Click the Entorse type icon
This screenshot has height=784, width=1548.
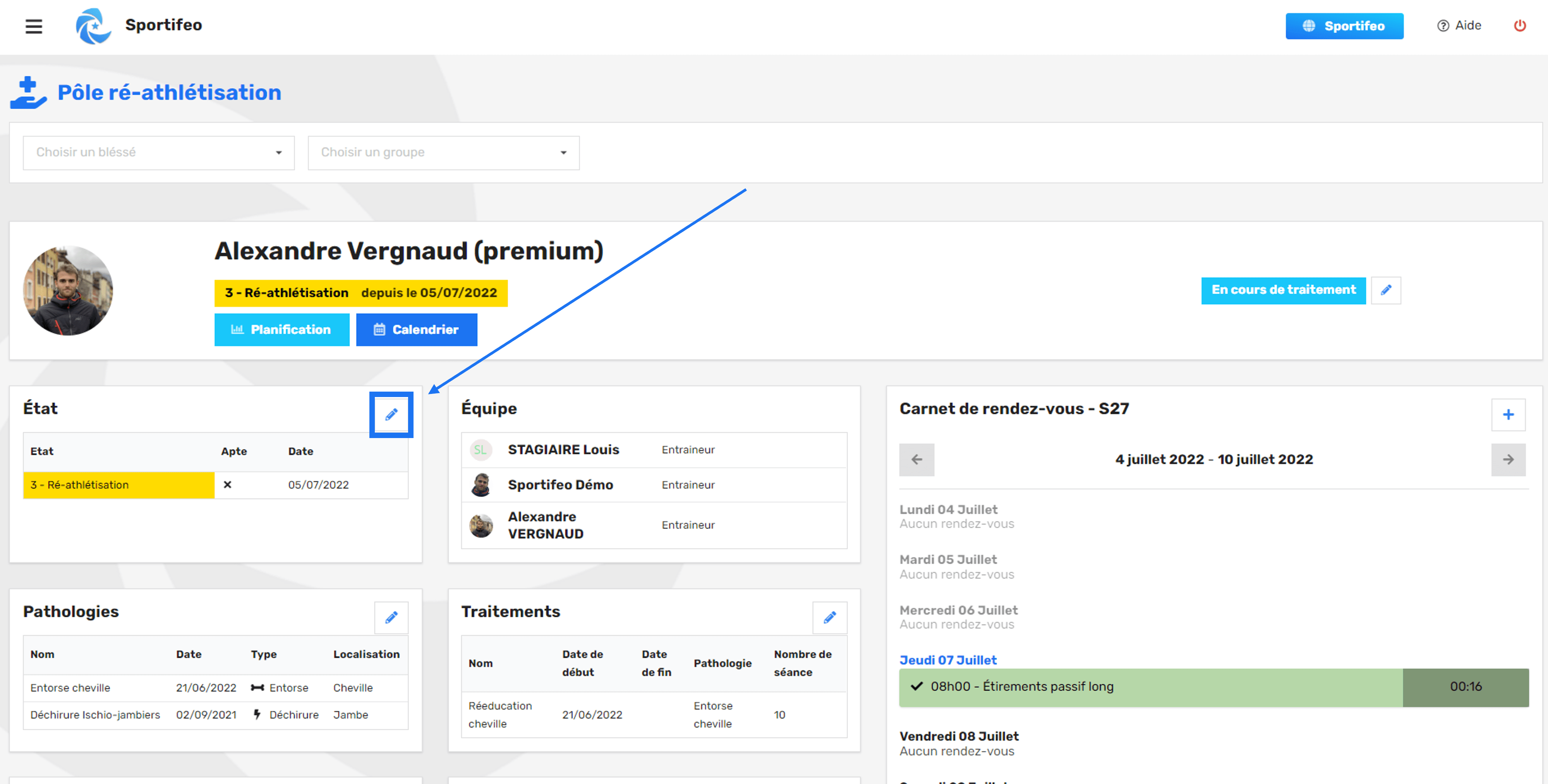pyautogui.click(x=257, y=688)
